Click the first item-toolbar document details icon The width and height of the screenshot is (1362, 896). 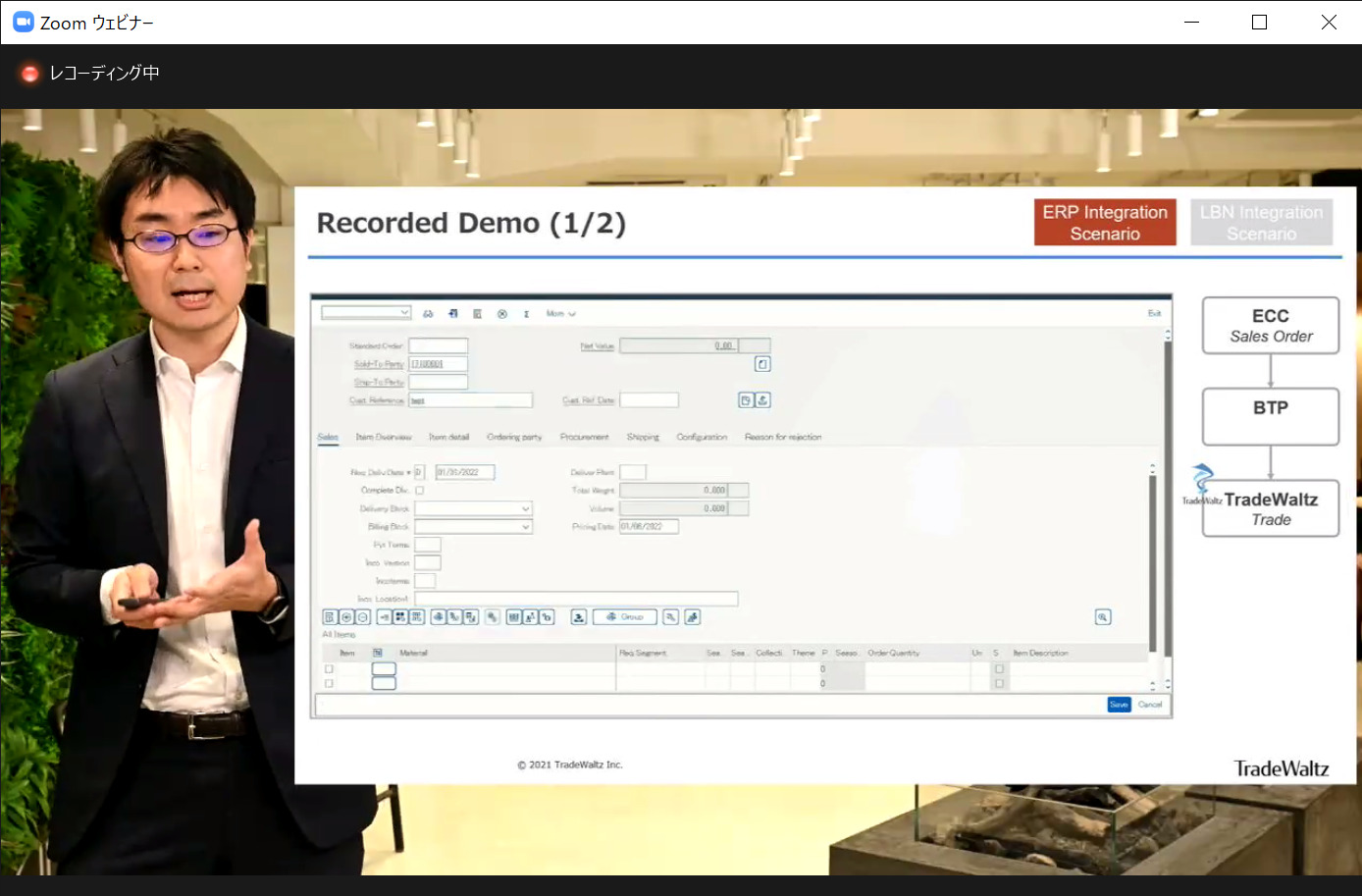point(330,617)
